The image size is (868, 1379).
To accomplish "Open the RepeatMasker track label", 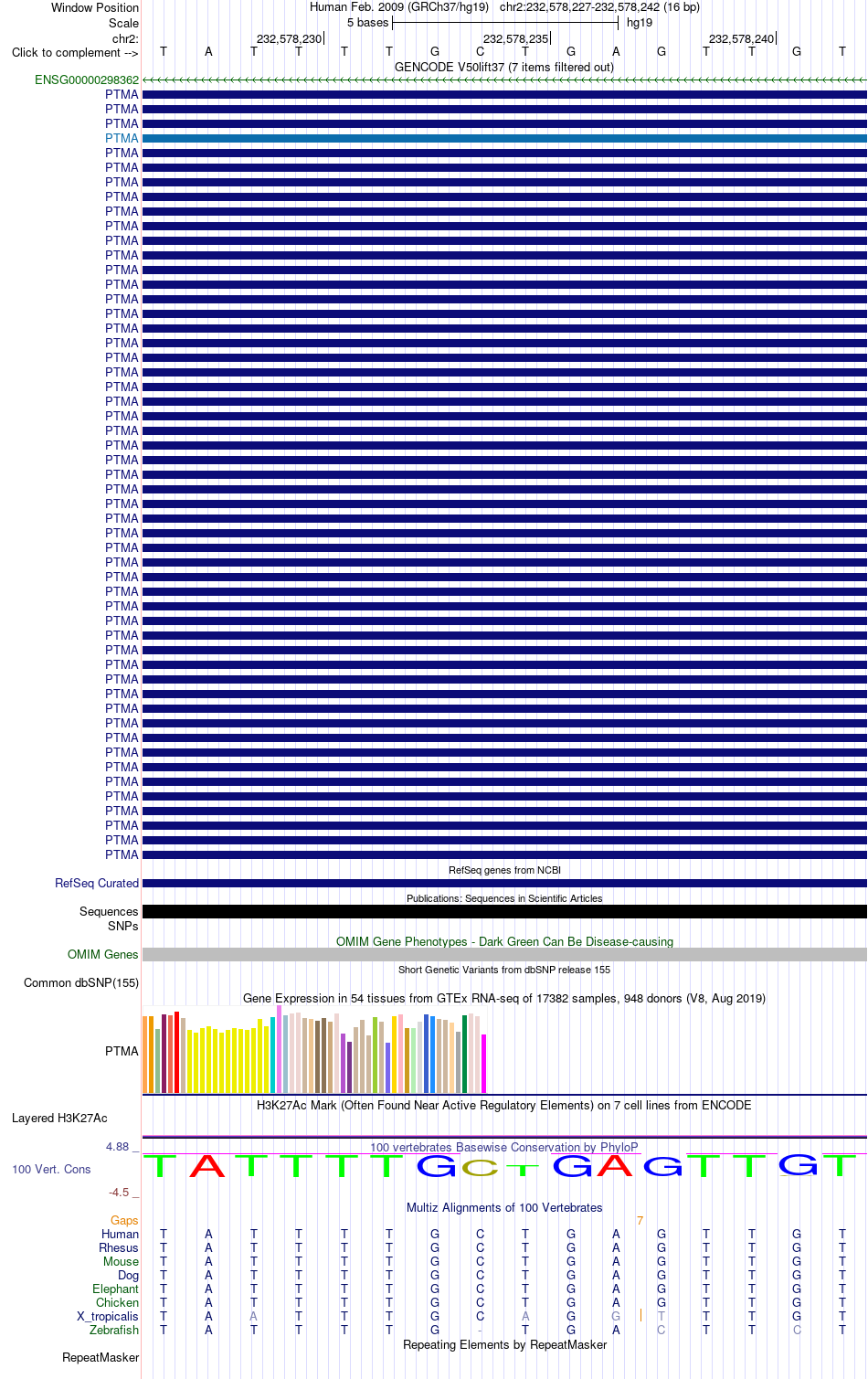I will point(101,1357).
